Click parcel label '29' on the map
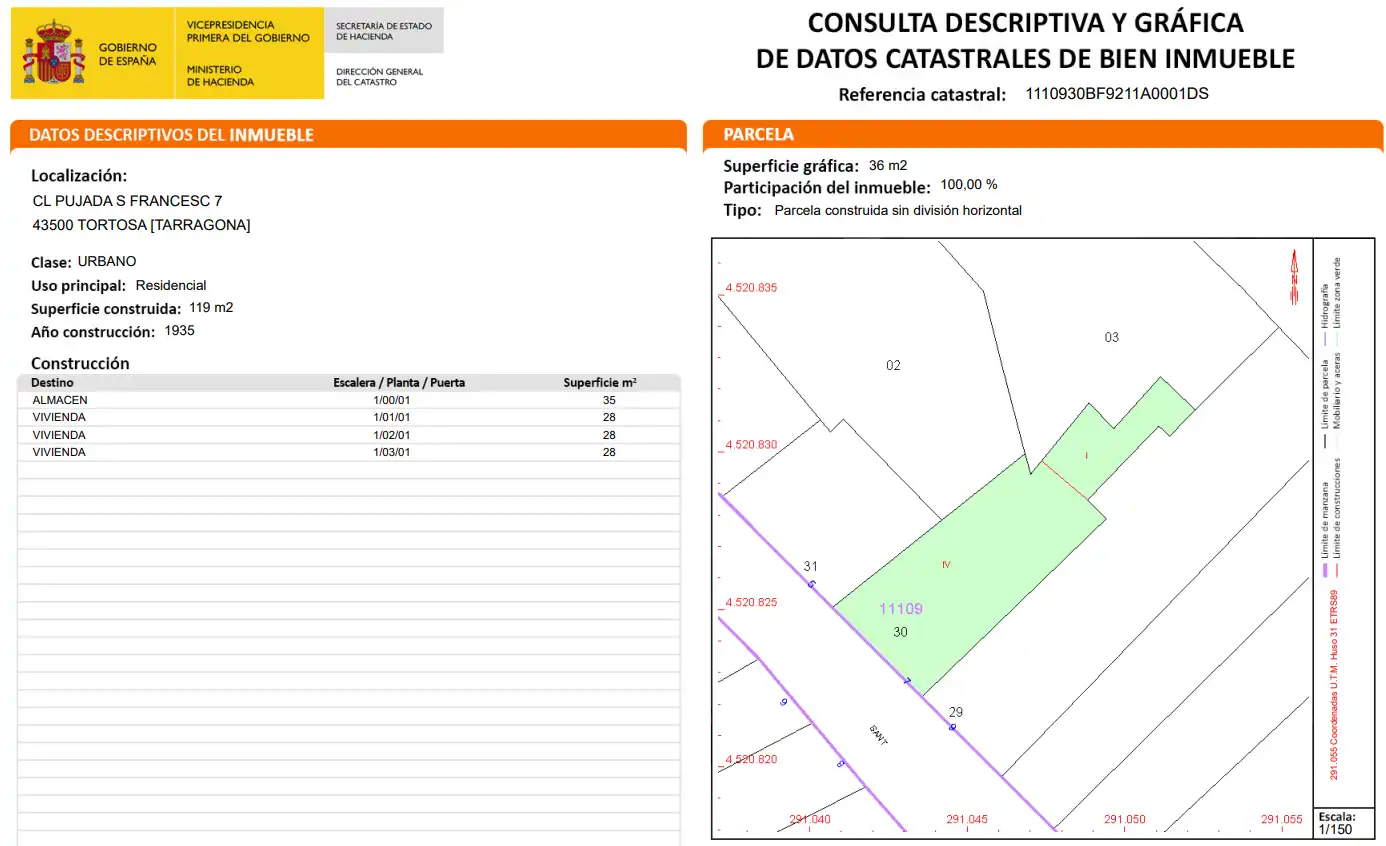This screenshot has width=1386, height=846. 956,712
